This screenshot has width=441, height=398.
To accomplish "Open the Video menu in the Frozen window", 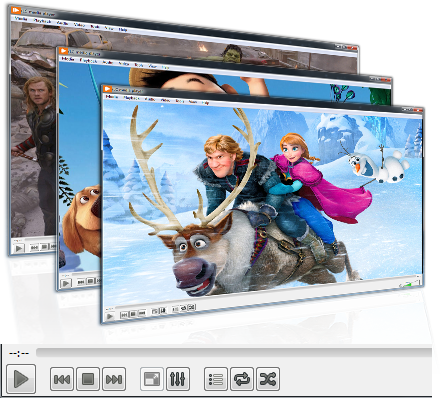I will 165,100.
